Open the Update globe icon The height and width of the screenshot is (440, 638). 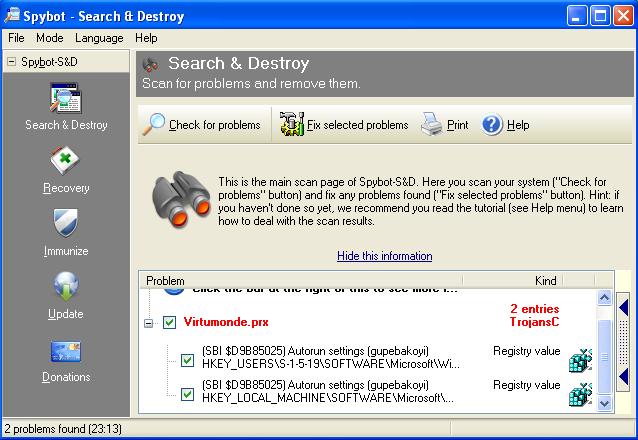(66, 286)
